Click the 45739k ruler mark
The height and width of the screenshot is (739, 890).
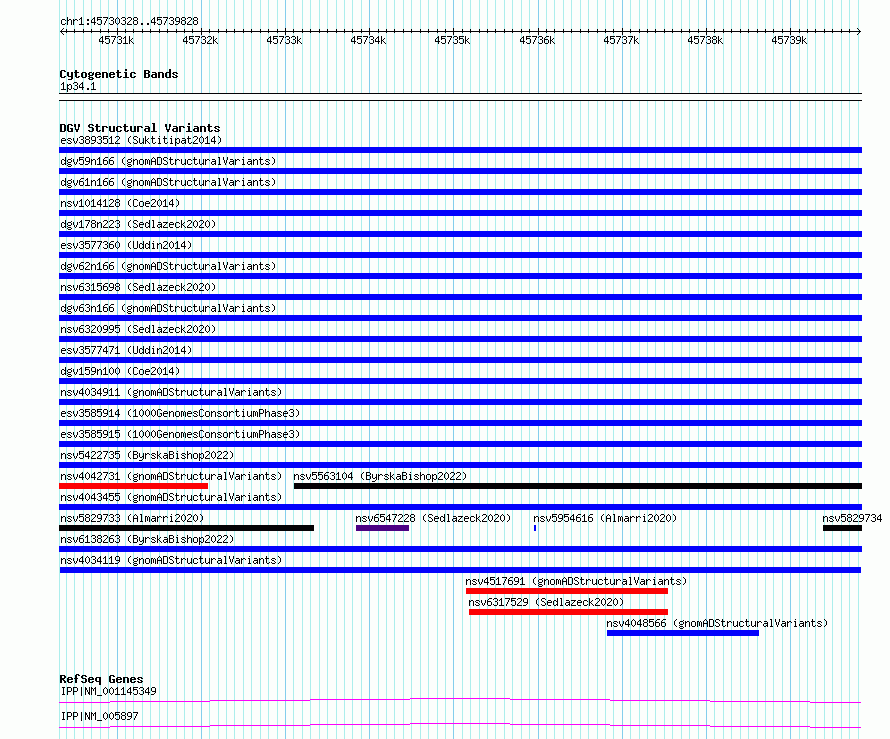pos(789,40)
